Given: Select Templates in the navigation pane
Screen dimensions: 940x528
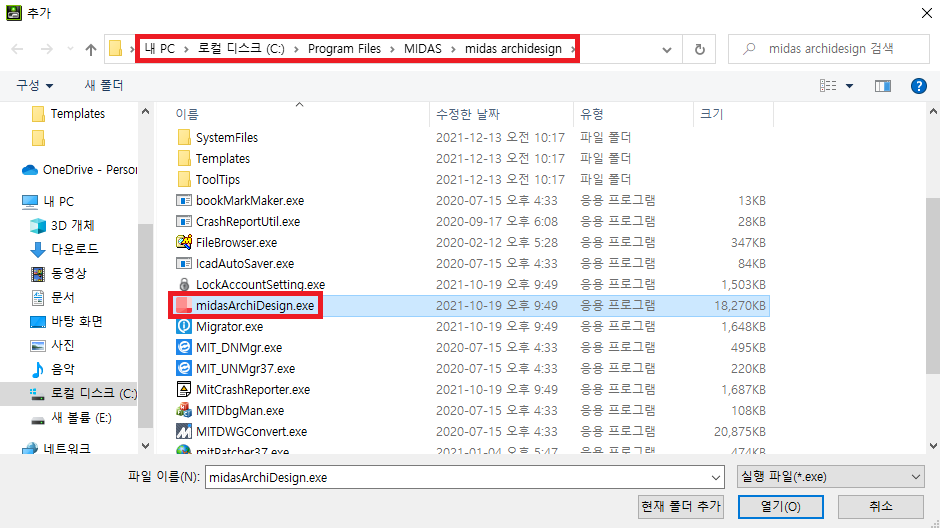Looking at the screenshot, I should [x=77, y=114].
